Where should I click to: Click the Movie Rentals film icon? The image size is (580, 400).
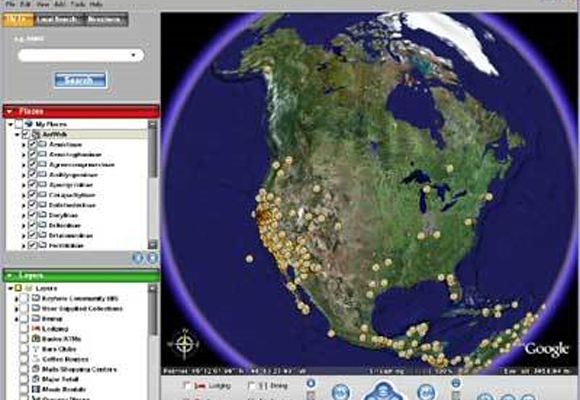(36, 389)
